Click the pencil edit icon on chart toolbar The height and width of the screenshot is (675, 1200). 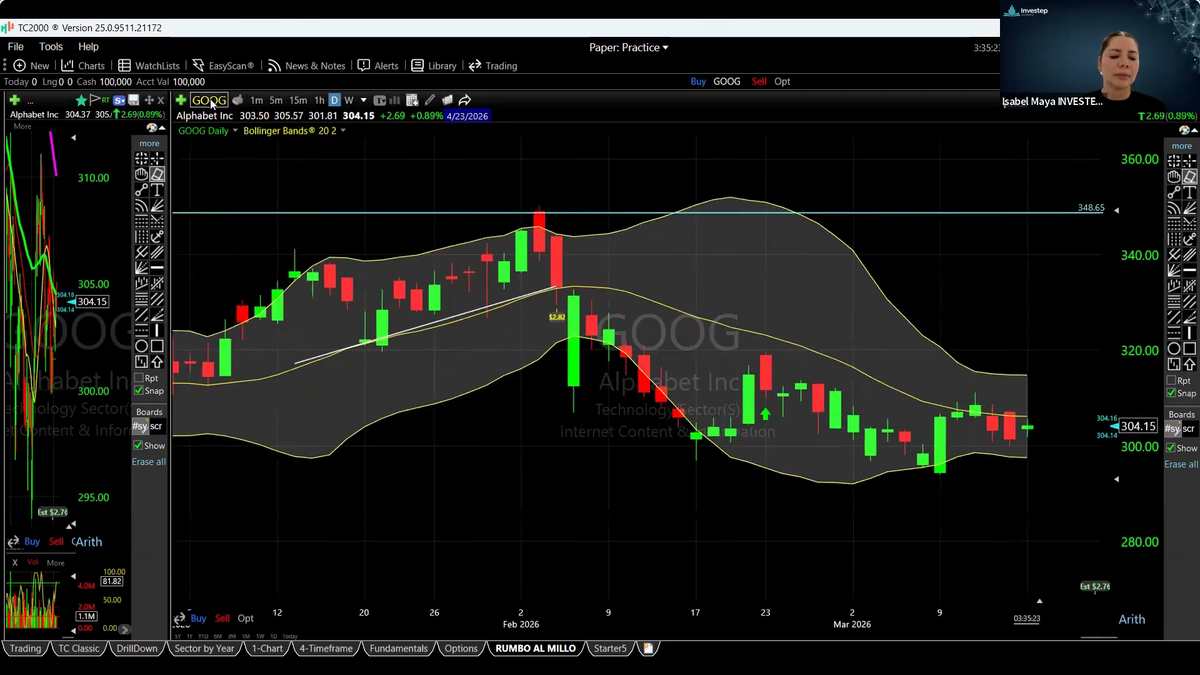pos(429,100)
